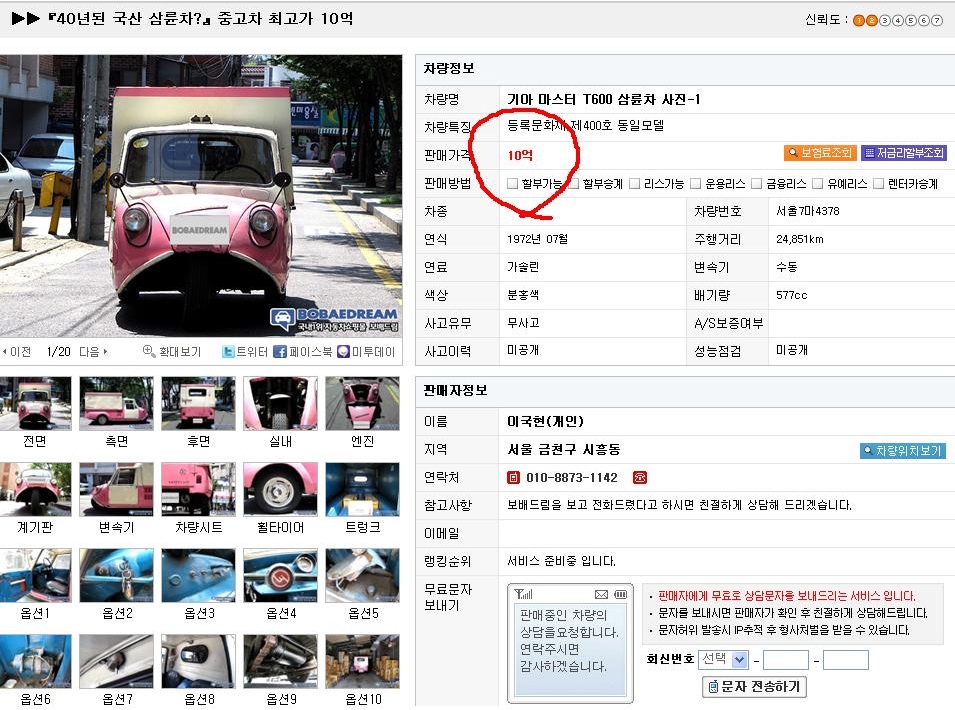Share the listing via 트위터 icon
Image resolution: width=955 pixels, height=710 pixels.
tap(229, 352)
